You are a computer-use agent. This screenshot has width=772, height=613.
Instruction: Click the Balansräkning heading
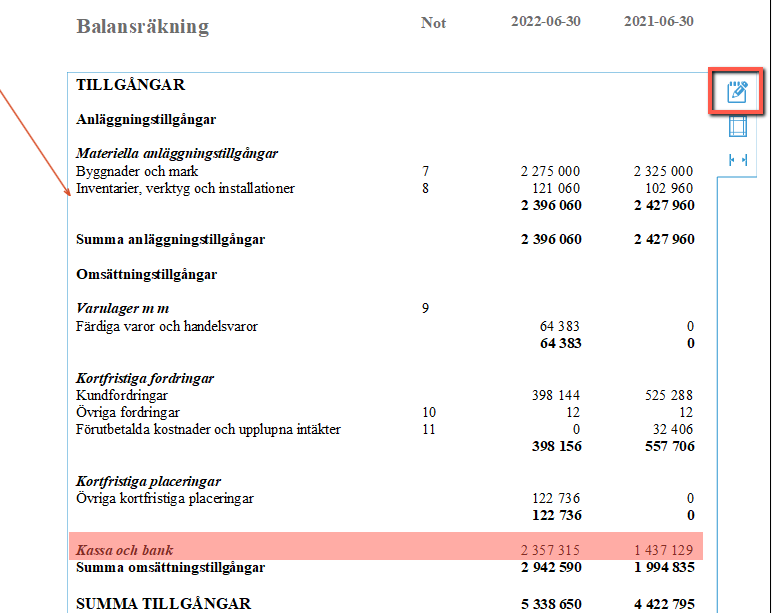(143, 26)
